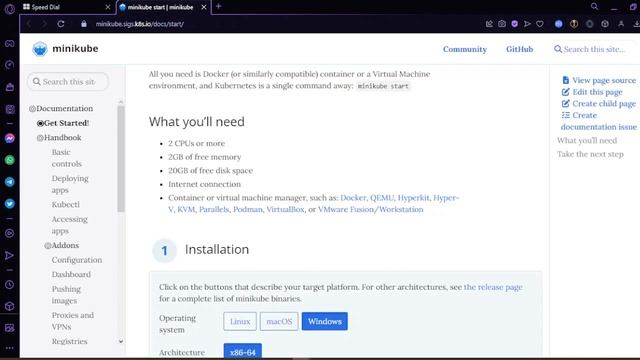The width and height of the screenshot is (640, 360).
Task: Open the Player sidebar icon
Action: tap(9, 233)
